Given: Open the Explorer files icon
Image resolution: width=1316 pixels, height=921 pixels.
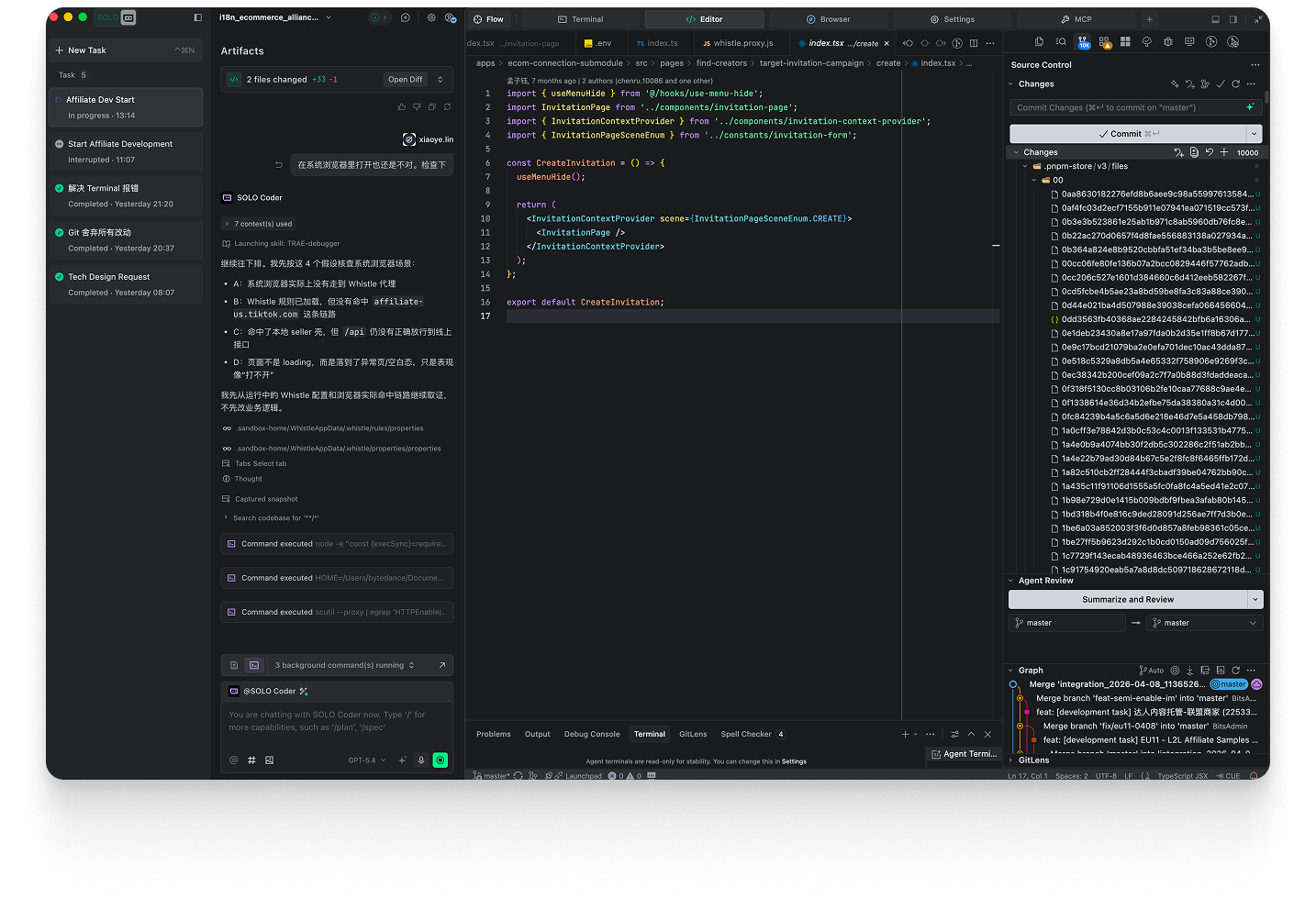Looking at the screenshot, I should click(x=1039, y=42).
